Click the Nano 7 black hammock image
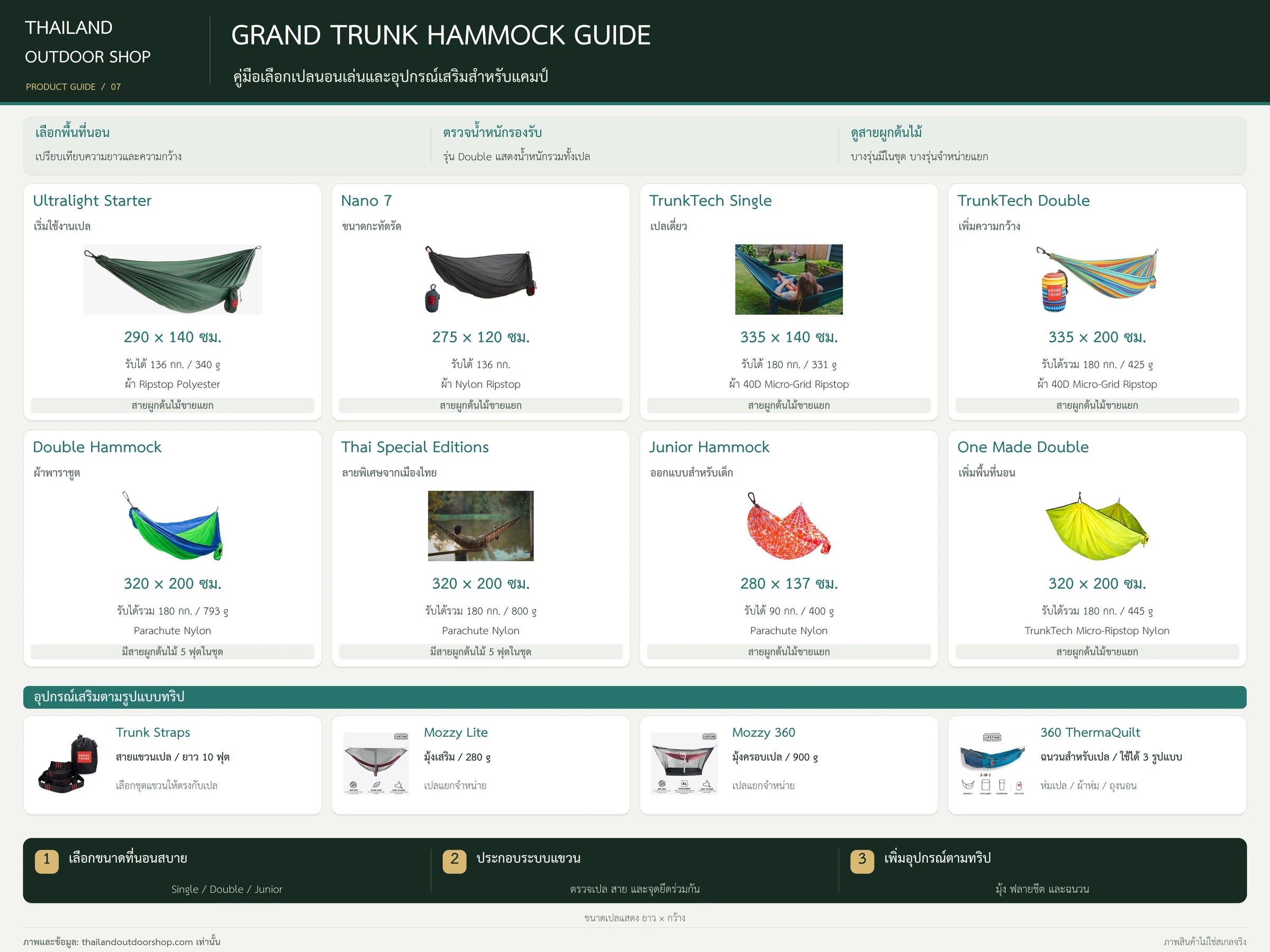This screenshot has height=952, width=1270. point(480,279)
